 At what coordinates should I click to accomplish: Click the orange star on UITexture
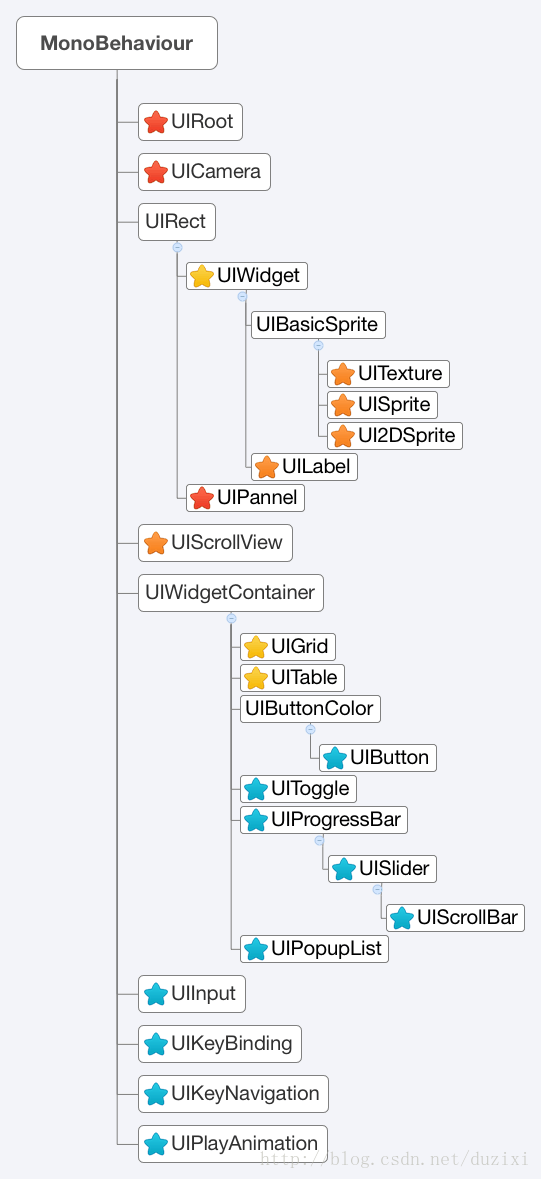point(342,373)
